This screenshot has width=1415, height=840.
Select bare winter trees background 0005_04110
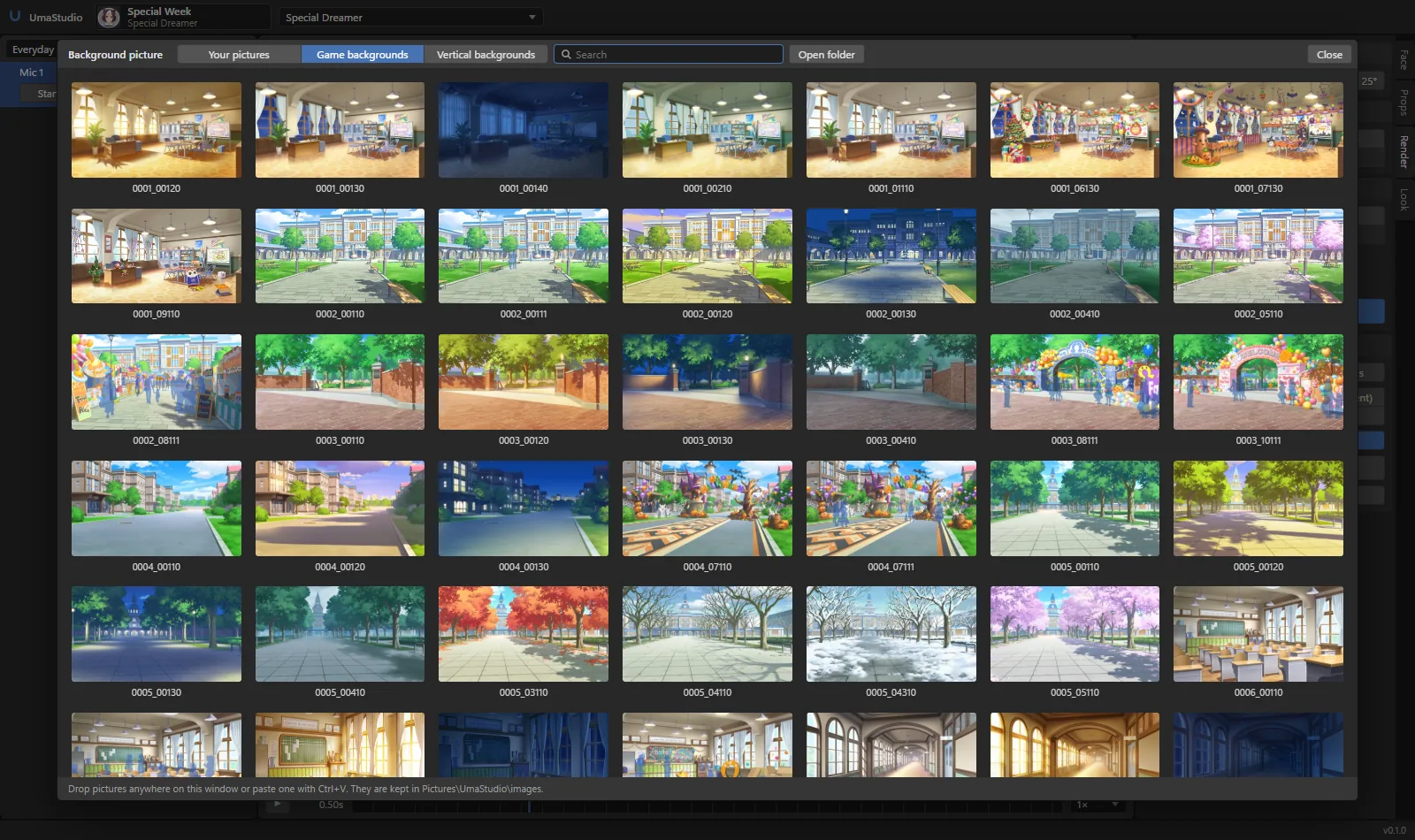click(x=707, y=634)
